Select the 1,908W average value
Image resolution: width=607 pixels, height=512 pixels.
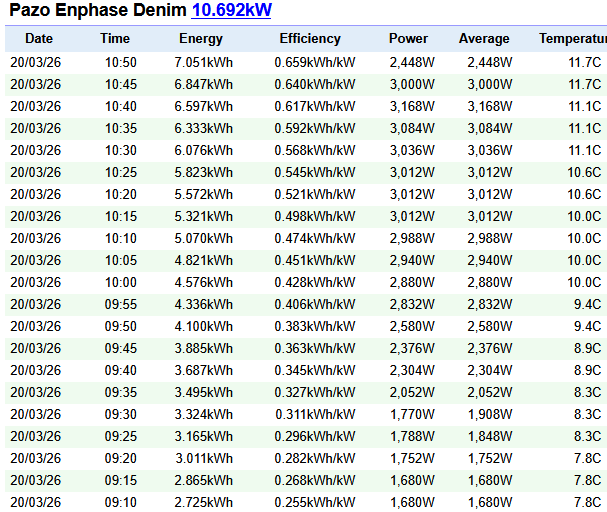tap(490, 414)
